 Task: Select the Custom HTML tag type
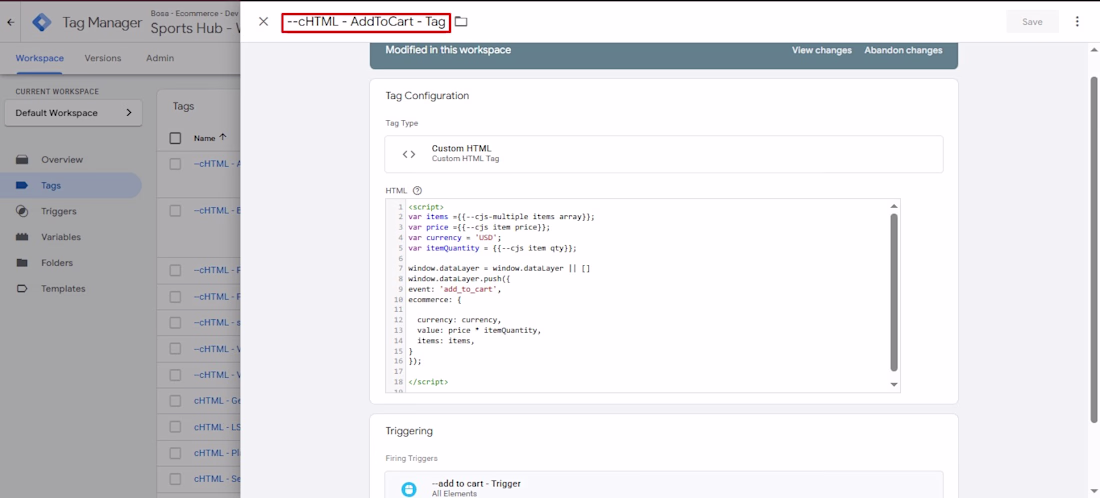tap(664, 154)
